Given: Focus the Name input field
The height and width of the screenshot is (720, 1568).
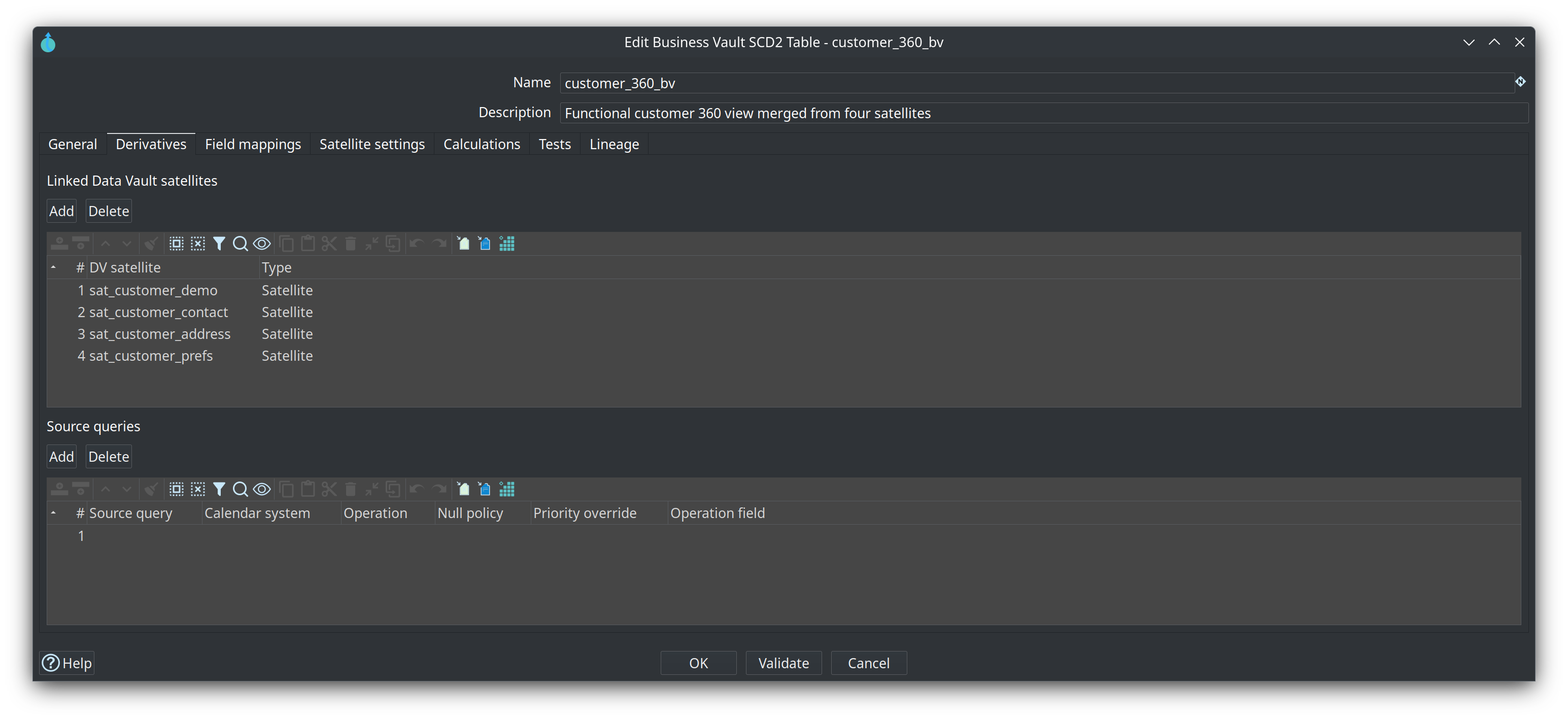Looking at the screenshot, I should click(1037, 83).
